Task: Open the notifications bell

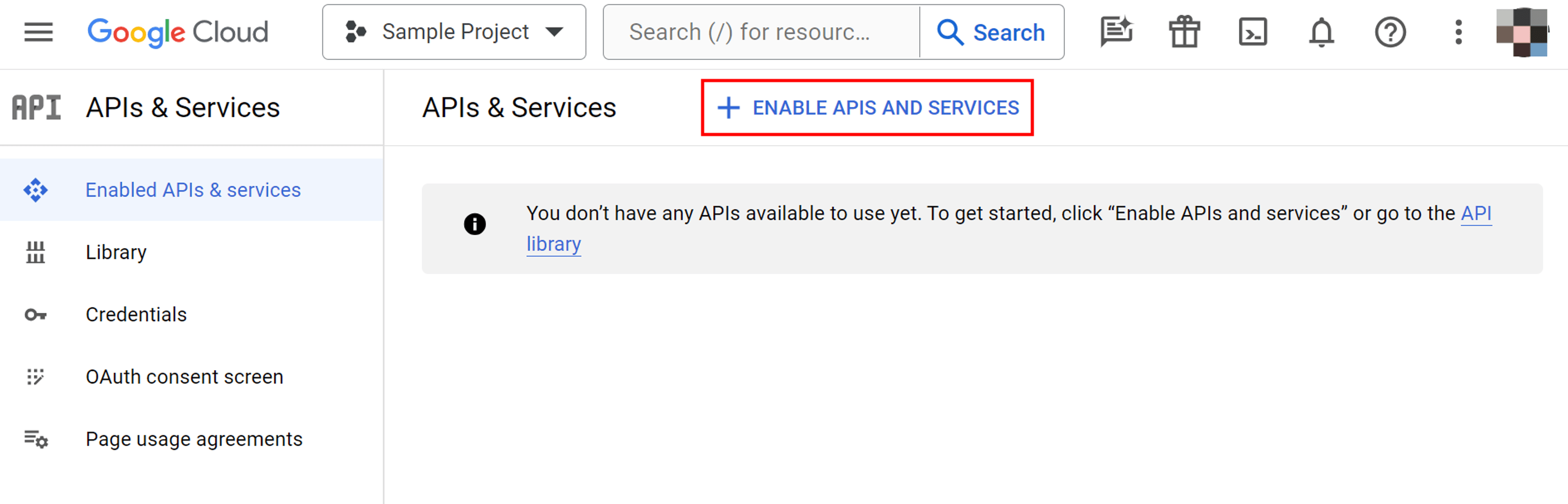Action: [1321, 32]
